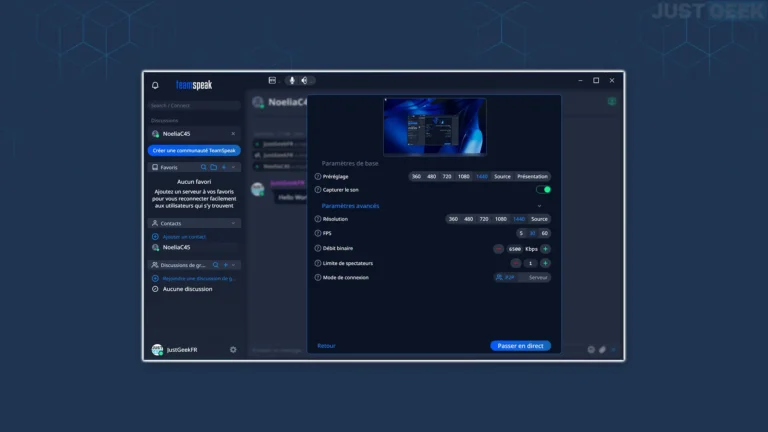
Task: Select 60 FPS option
Action: [x=545, y=233]
